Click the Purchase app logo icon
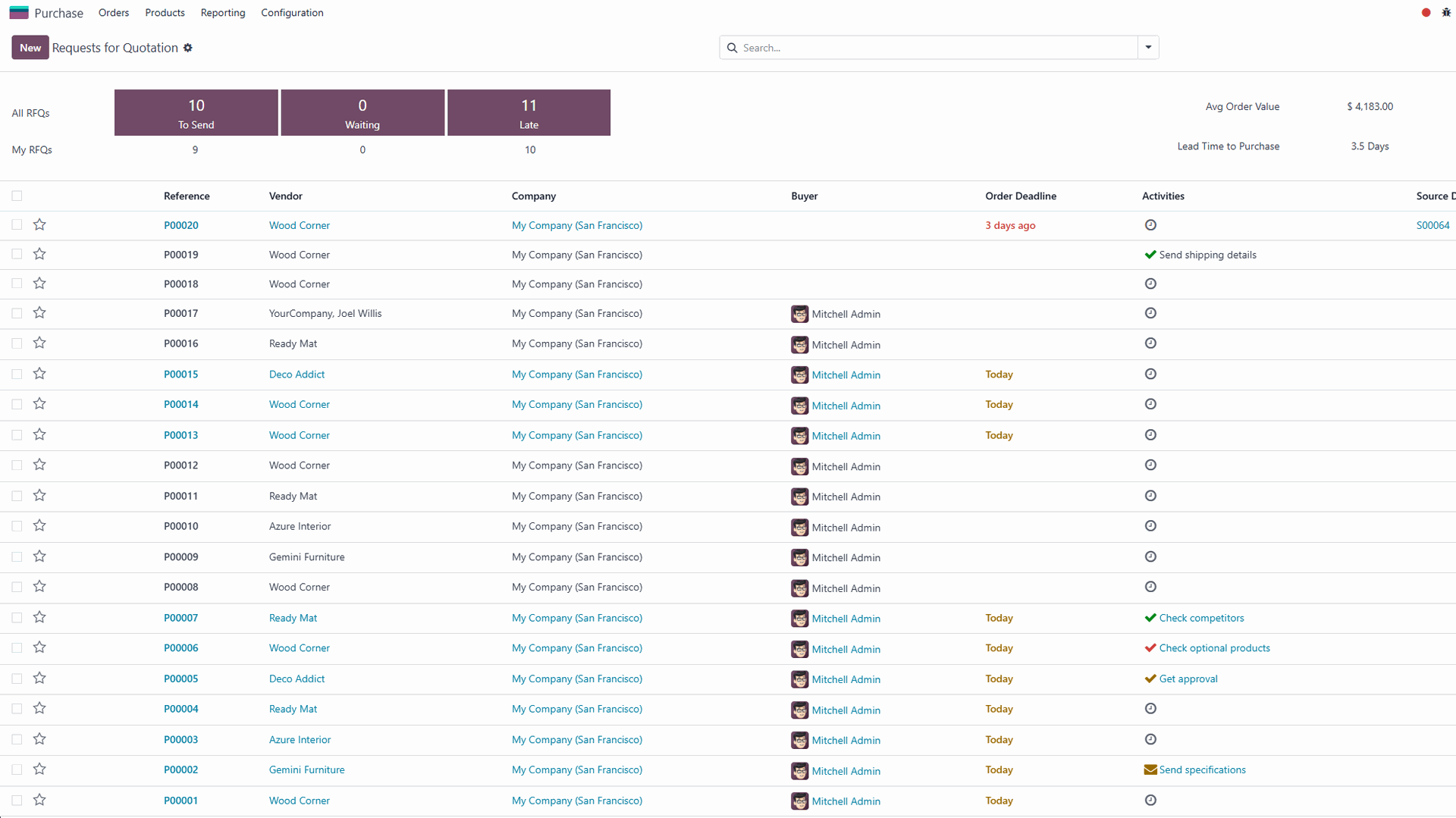Screen dimensions: 1456x818 click(x=19, y=13)
